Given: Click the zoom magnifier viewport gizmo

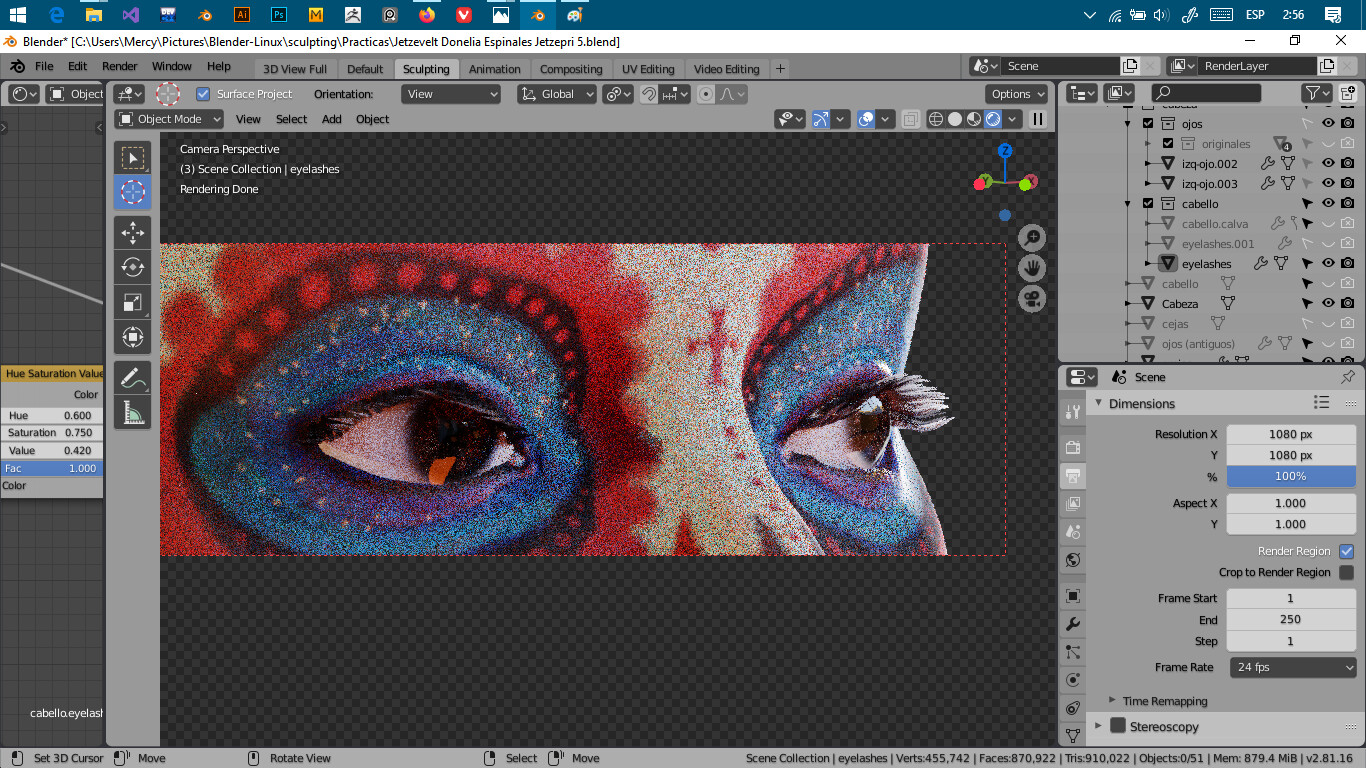Looking at the screenshot, I should (x=1032, y=238).
